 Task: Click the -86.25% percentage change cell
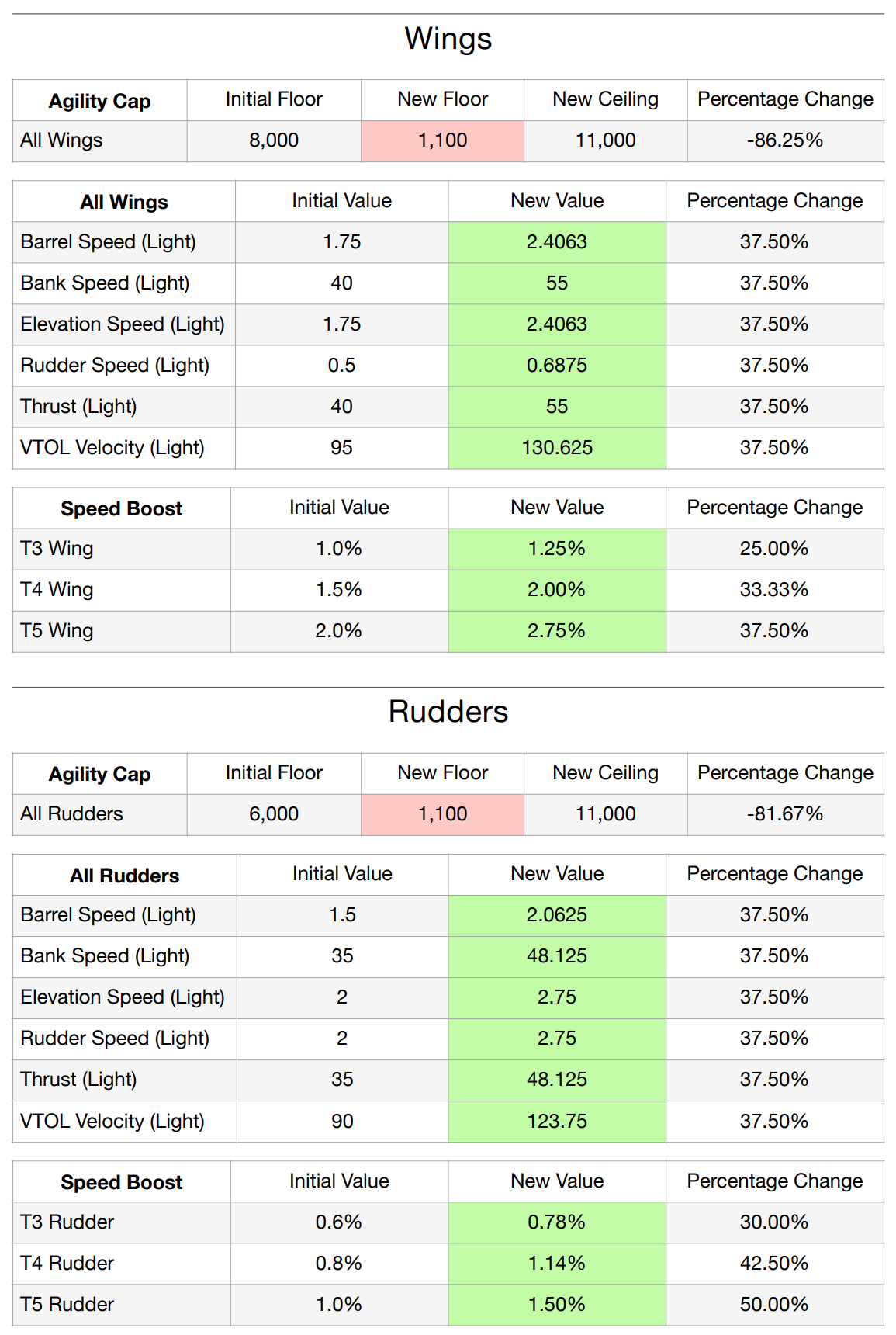(784, 140)
